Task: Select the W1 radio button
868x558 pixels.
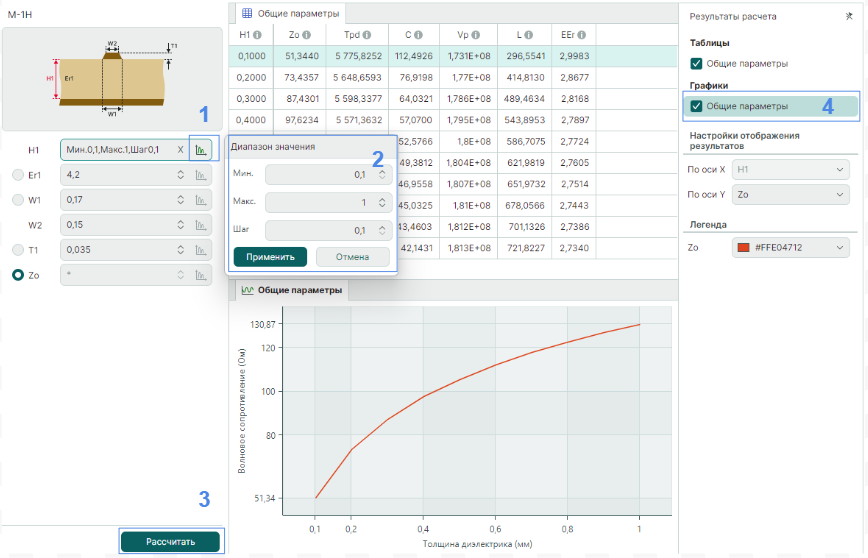Action: [18, 200]
